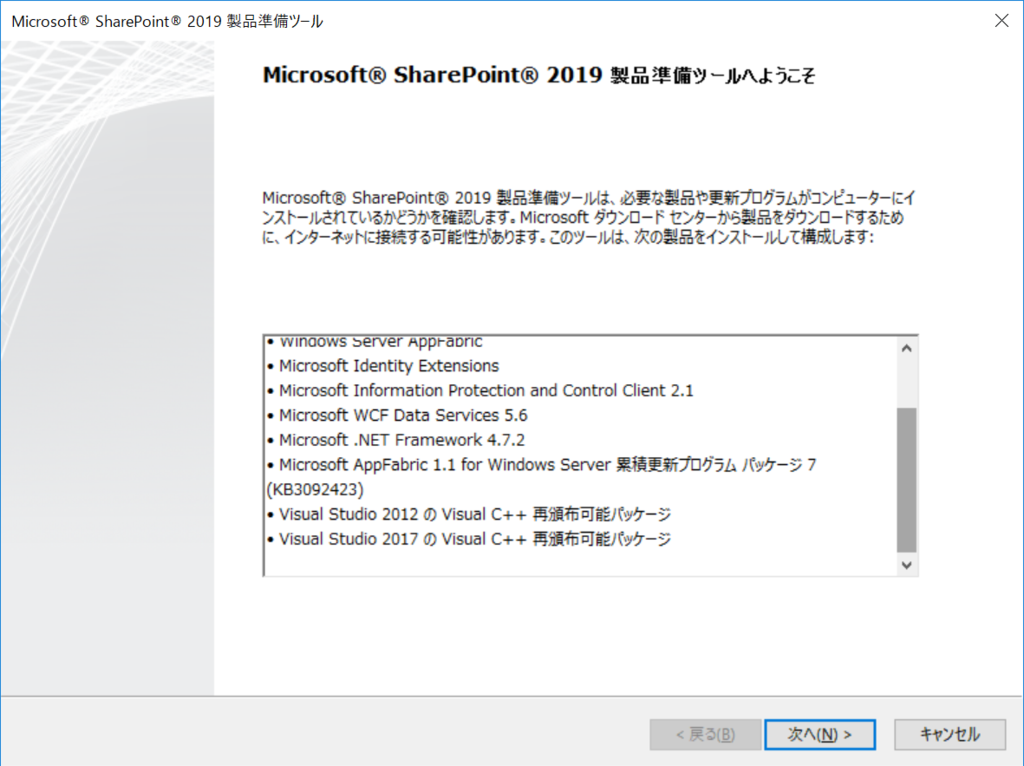Click the 製品準備ツールへようこそ heading
The height and width of the screenshot is (766, 1024).
coord(539,75)
